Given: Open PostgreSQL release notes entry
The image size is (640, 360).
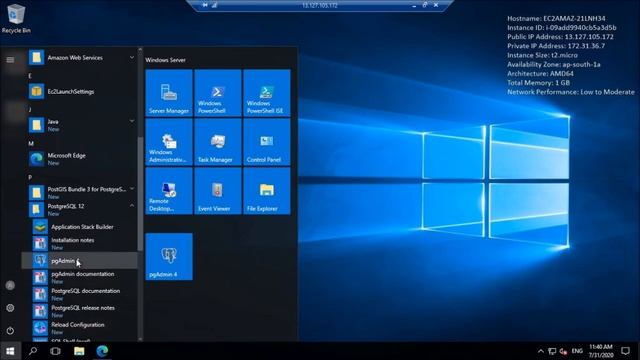Looking at the screenshot, I should (79, 311).
